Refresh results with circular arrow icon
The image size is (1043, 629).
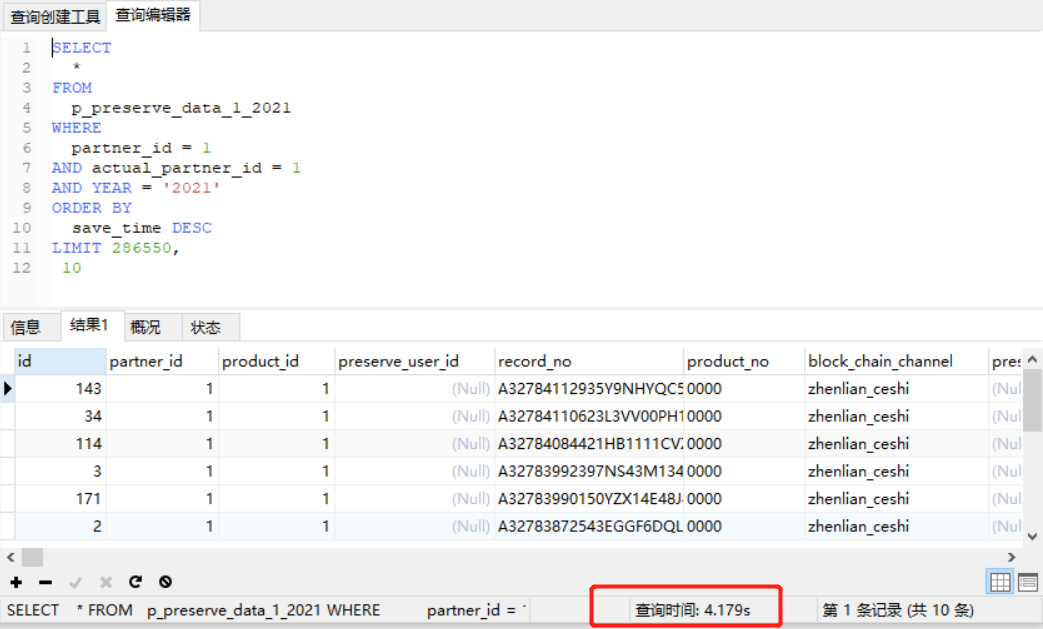(136, 582)
